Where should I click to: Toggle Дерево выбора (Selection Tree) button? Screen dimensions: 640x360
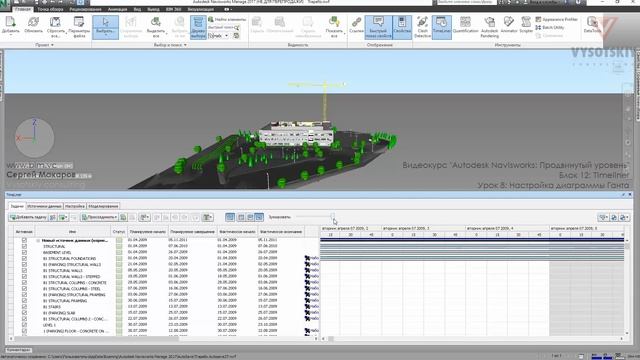[x=198, y=27]
